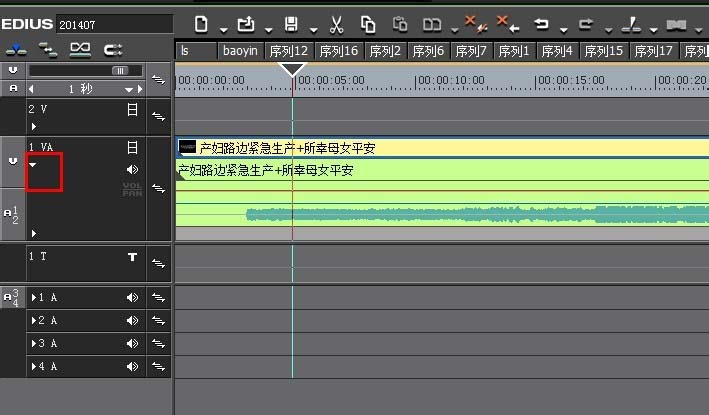
Task: Click the project name field 201407
Action: click(114, 24)
